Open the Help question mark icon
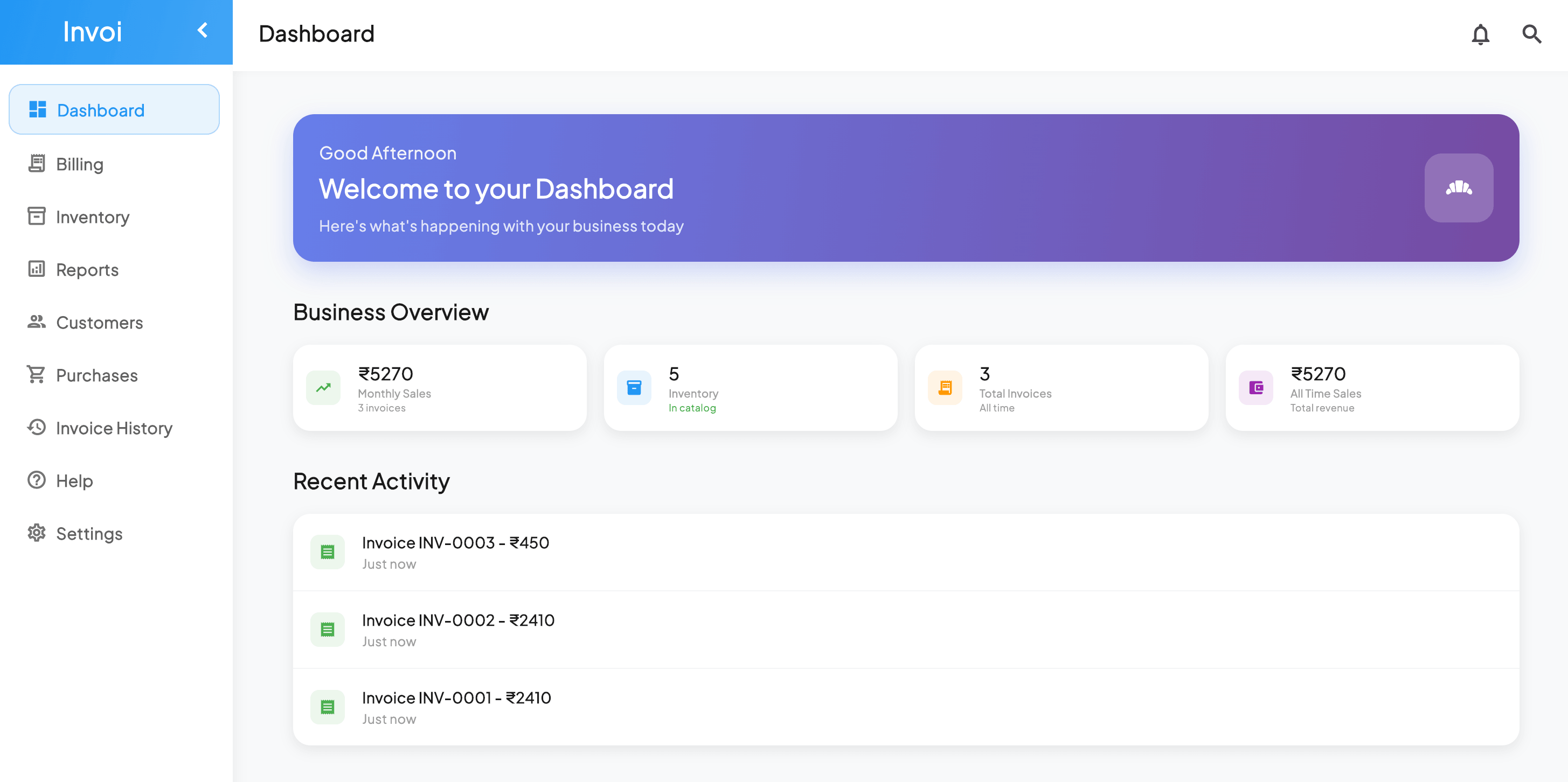Screen dimensions: 1568x782 37,480
